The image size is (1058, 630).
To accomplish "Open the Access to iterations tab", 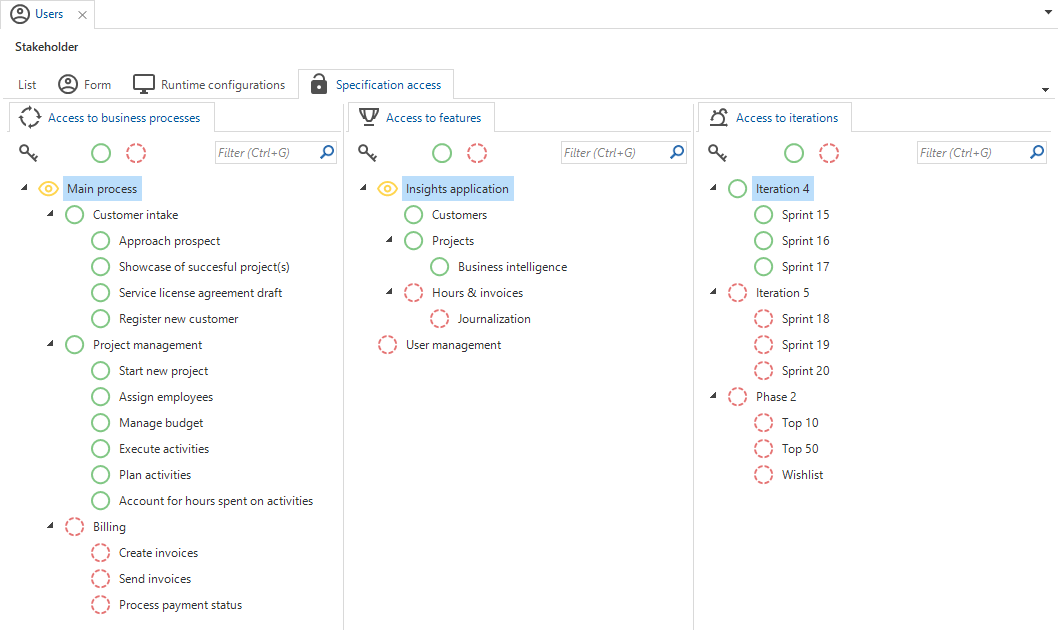I will [x=786, y=118].
